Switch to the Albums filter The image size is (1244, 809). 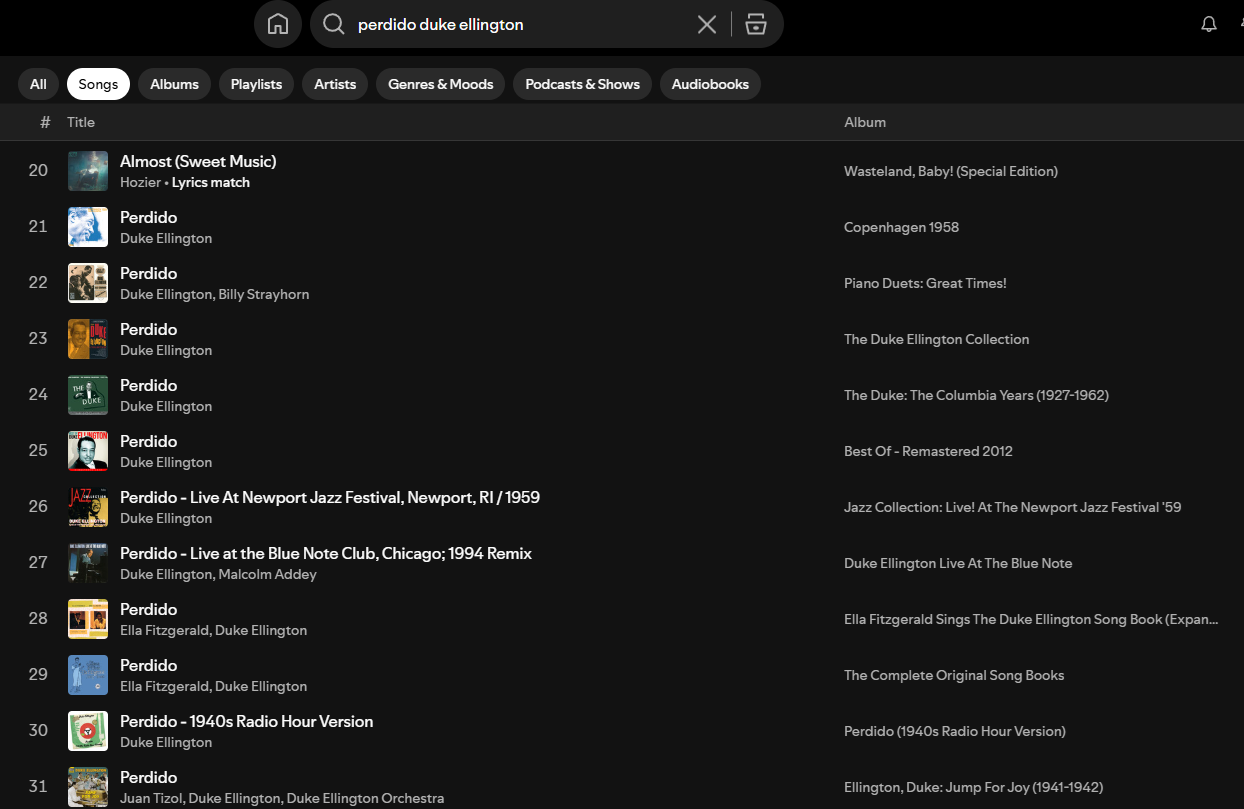(x=174, y=84)
